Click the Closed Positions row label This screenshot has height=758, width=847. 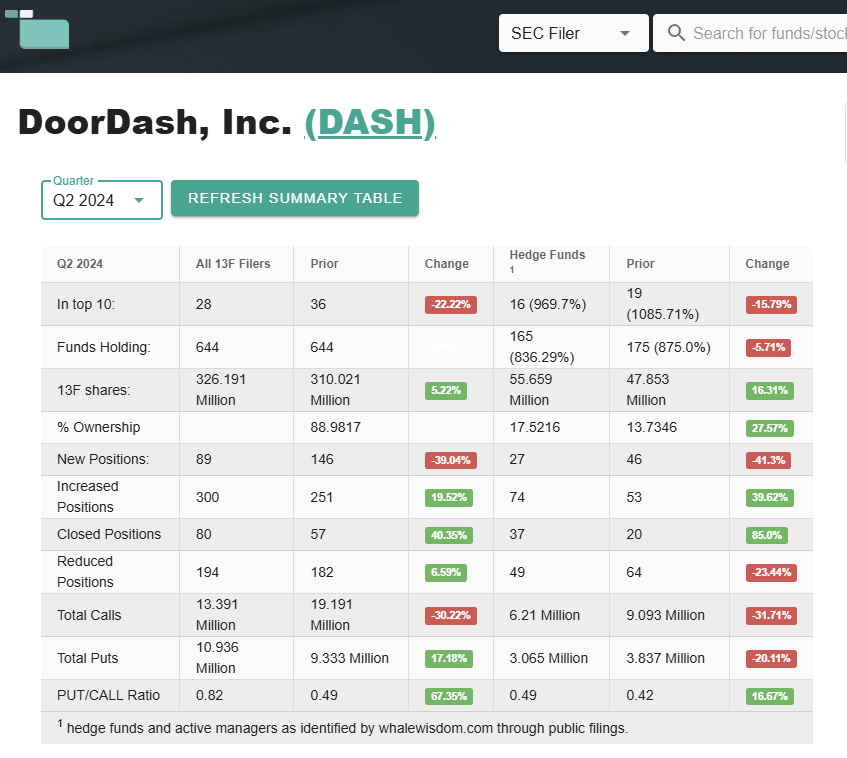(109, 534)
